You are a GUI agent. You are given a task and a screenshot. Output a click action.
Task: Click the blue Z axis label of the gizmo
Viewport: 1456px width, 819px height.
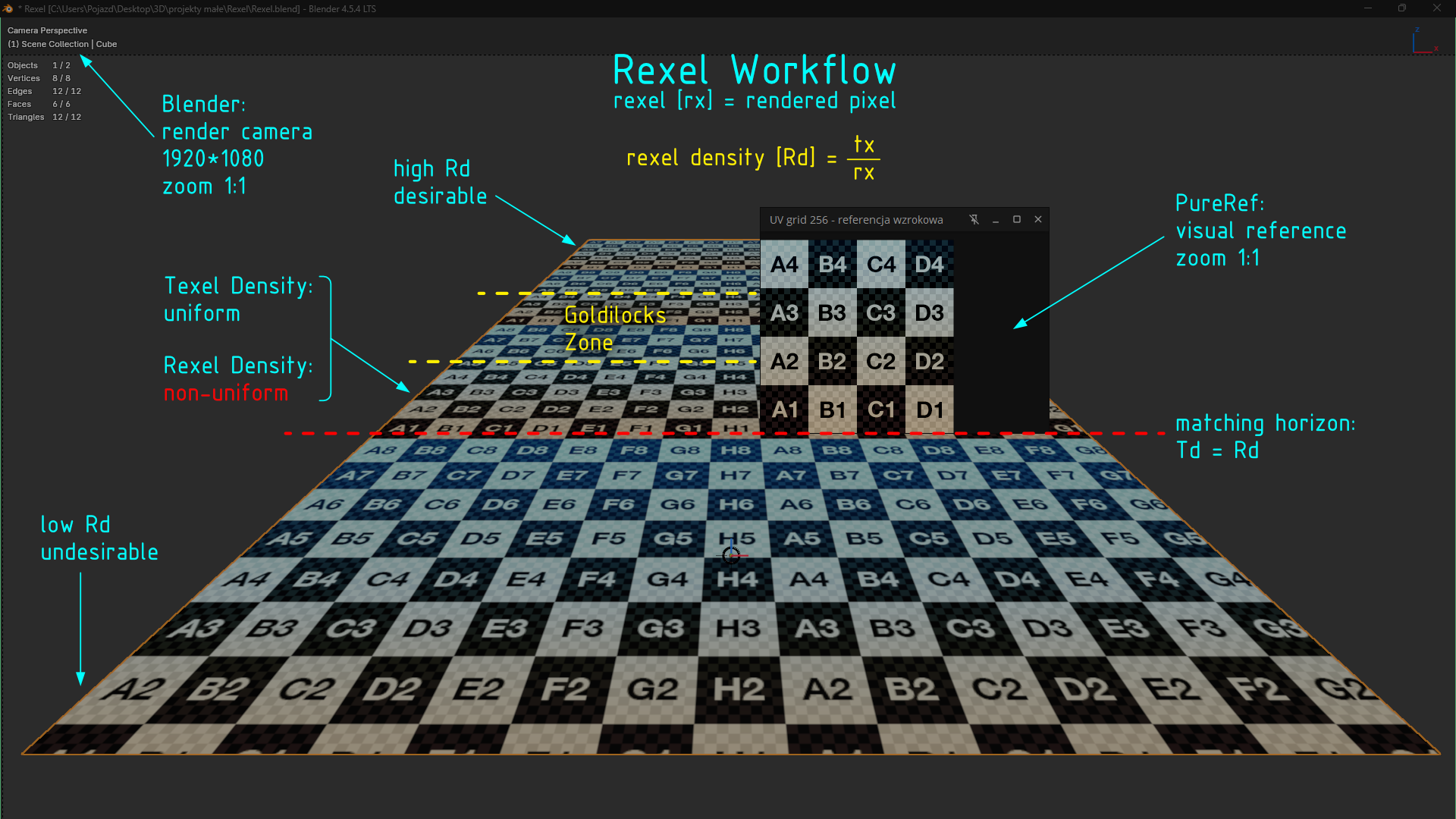pos(1417,30)
